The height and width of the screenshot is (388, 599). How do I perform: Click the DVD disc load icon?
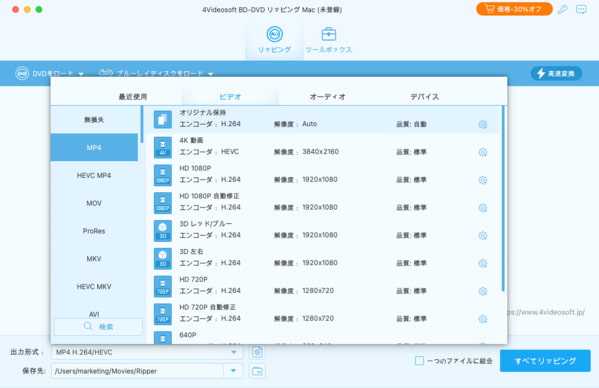[x=22, y=73]
